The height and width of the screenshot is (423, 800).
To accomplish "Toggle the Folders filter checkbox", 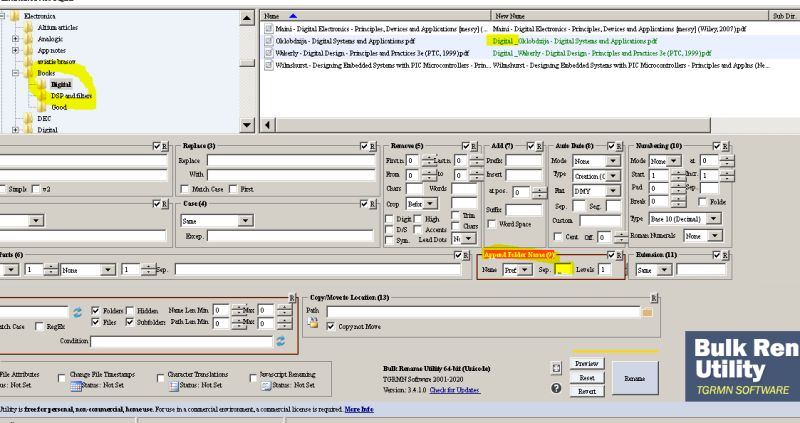I will point(95,310).
